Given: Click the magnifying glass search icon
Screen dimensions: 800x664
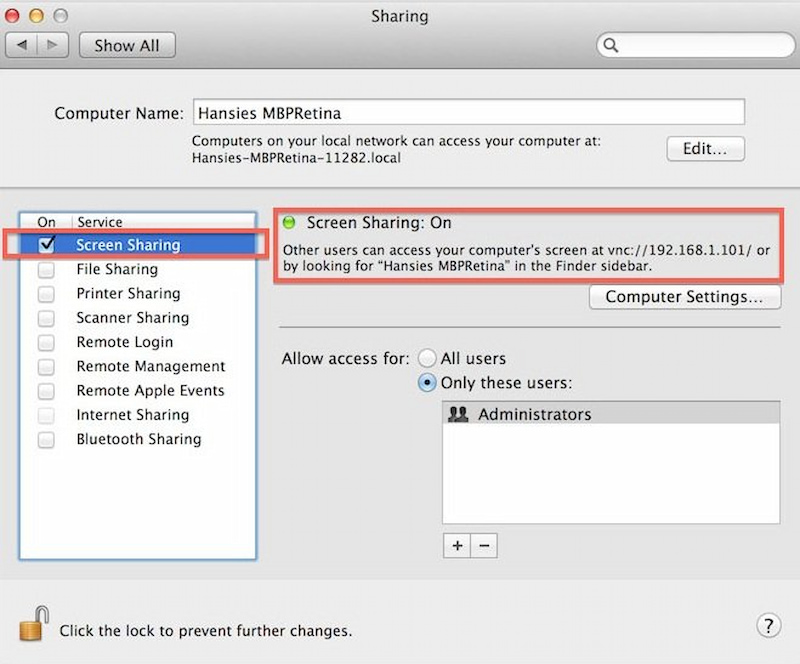Looking at the screenshot, I should [x=611, y=45].
